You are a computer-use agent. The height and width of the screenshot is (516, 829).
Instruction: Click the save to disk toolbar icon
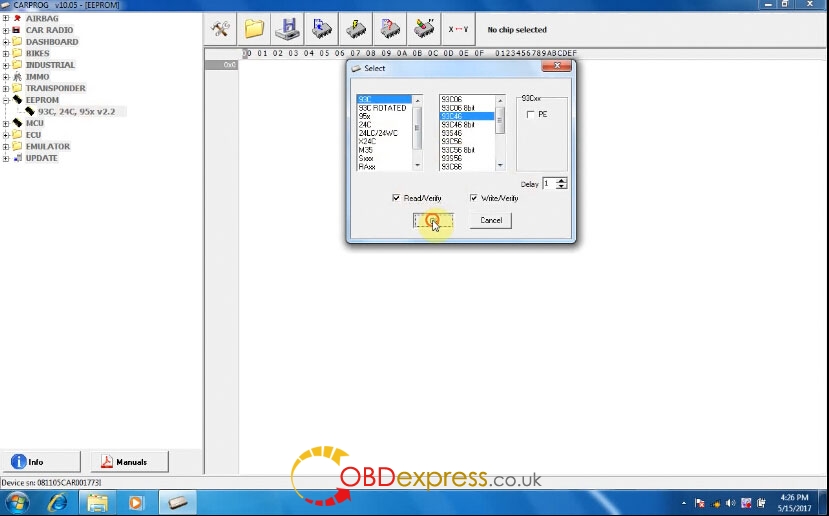[x=288, y=29]
